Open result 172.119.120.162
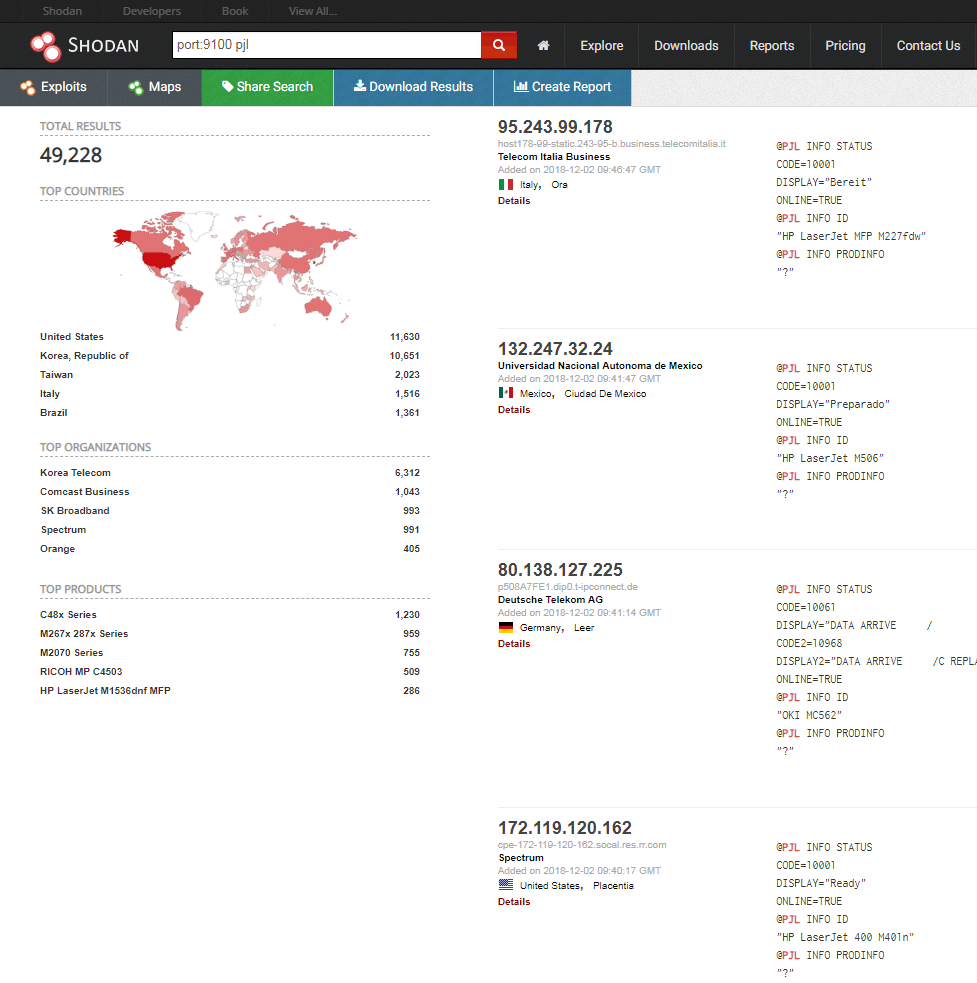Viewport: 977px width, 983px height. 564,828
